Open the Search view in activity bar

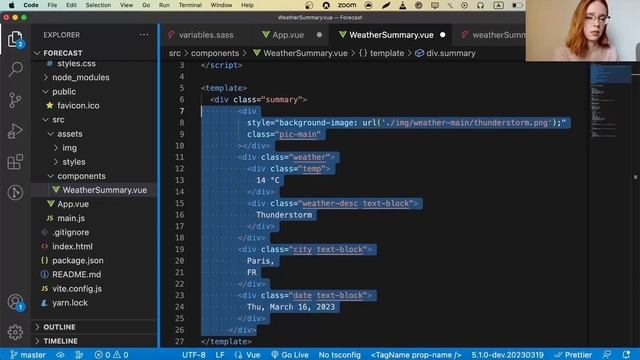(15, 69)
